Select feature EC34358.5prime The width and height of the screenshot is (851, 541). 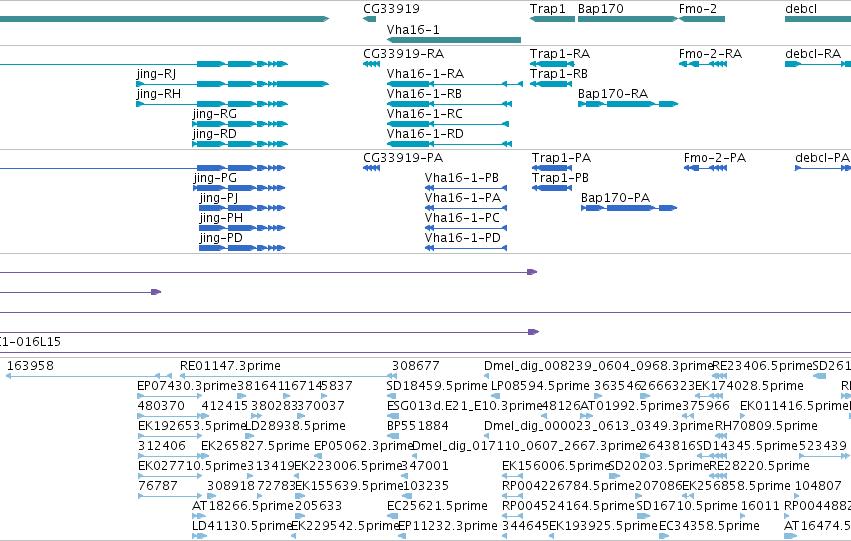[x=709, y=526]
